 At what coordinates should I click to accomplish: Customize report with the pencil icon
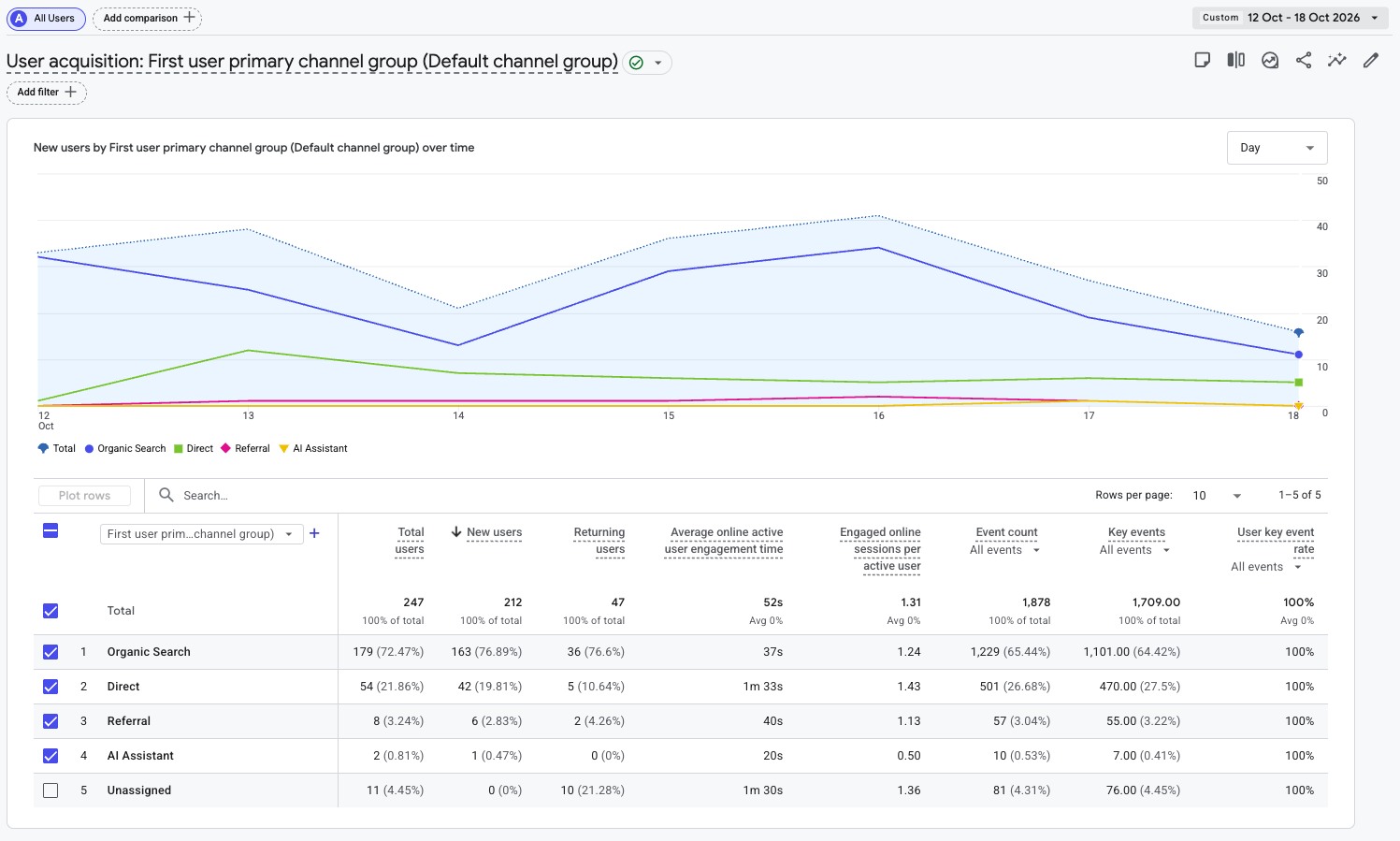pos(1371,60)
